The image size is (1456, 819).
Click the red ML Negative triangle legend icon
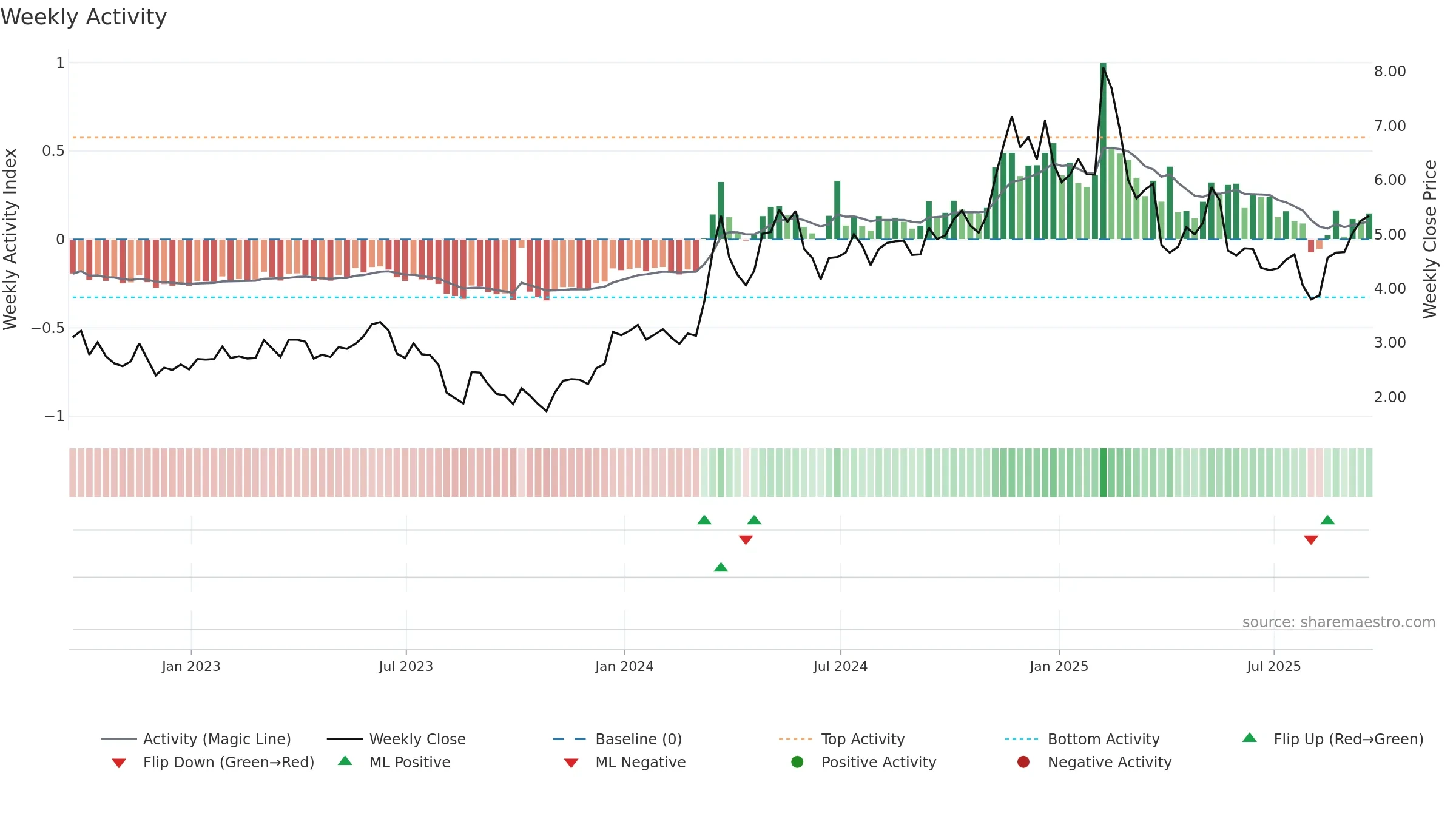571,763
